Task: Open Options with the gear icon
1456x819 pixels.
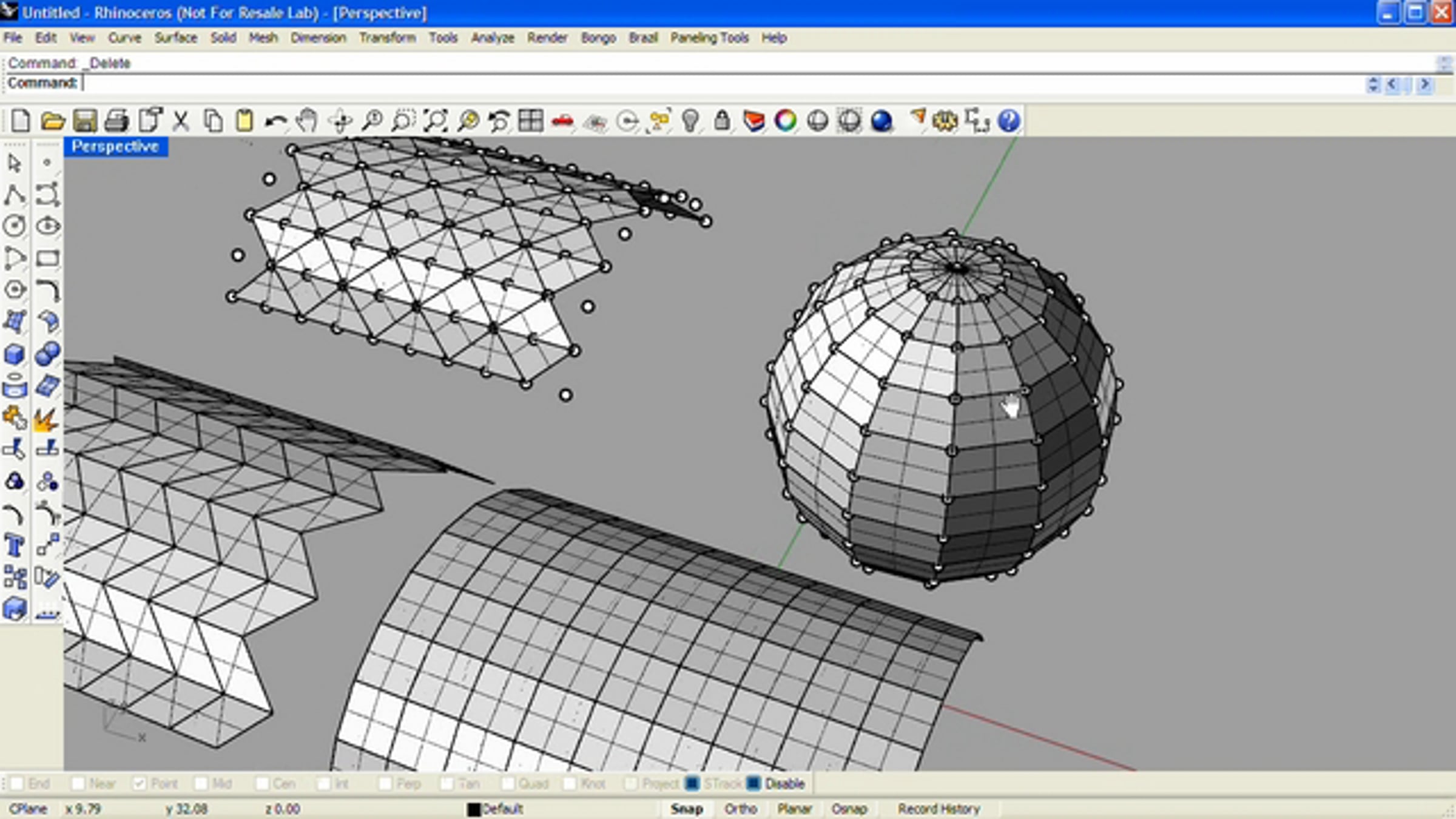Action: tap(945, 121)
